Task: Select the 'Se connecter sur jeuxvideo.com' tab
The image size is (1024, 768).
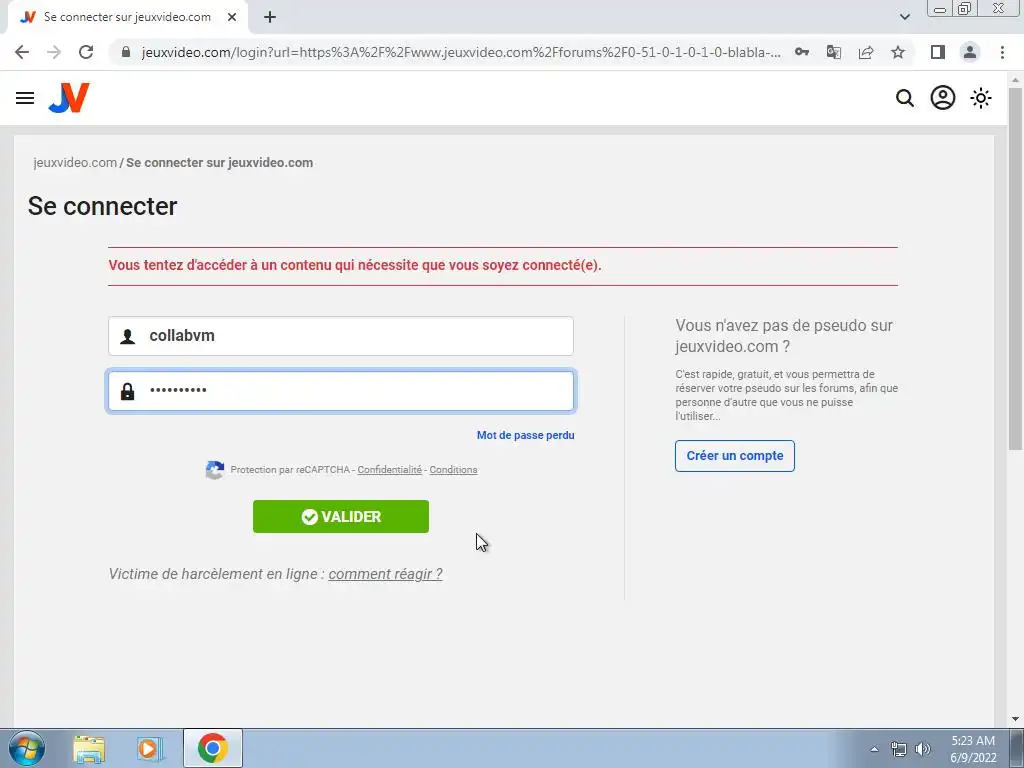Action: [127, 18]
